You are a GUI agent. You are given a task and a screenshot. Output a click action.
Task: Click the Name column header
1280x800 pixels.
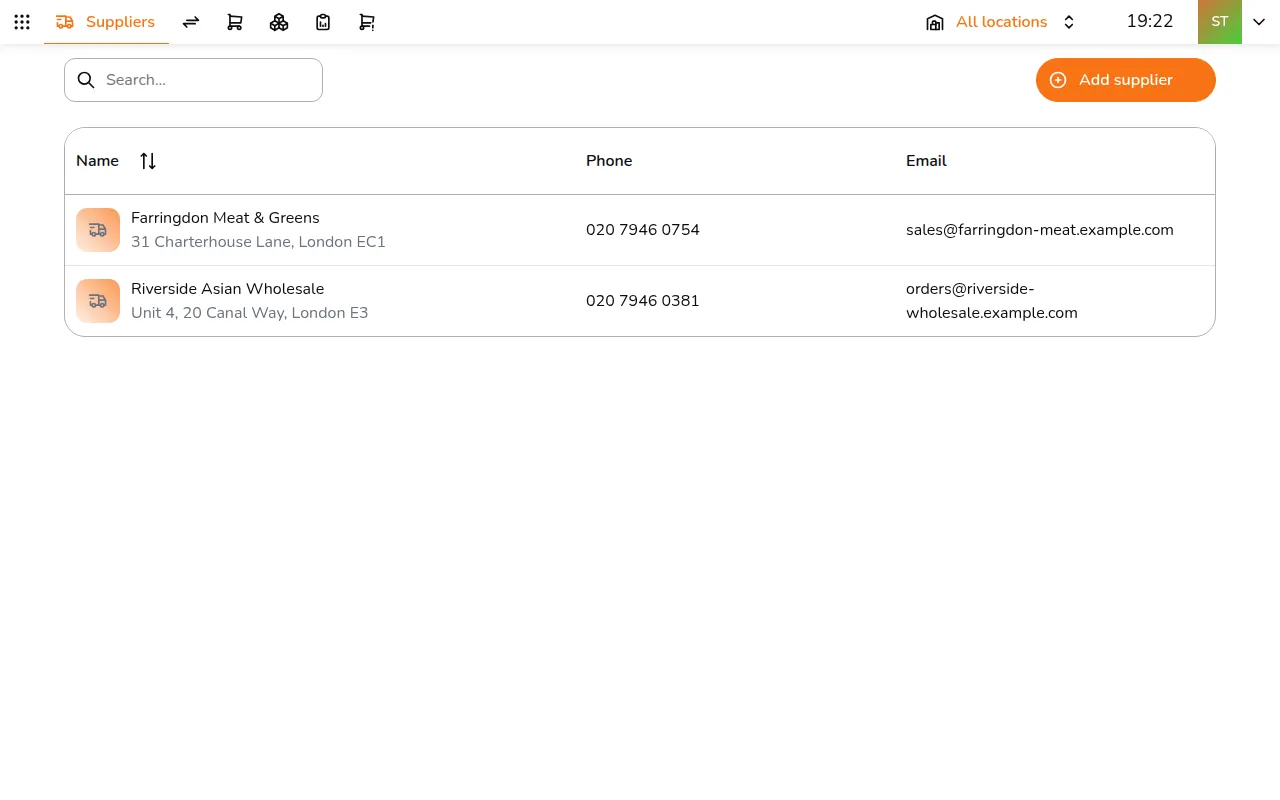(97, 161)
